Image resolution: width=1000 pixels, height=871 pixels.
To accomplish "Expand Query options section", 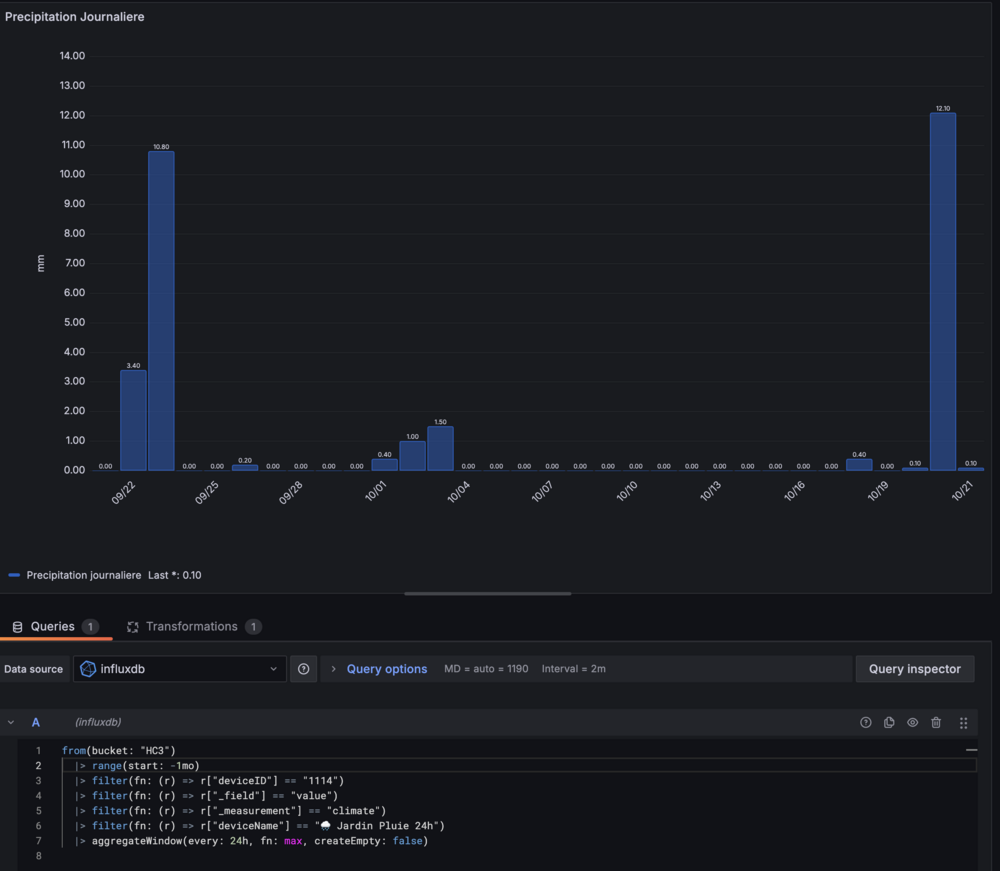I will point(386,669).
